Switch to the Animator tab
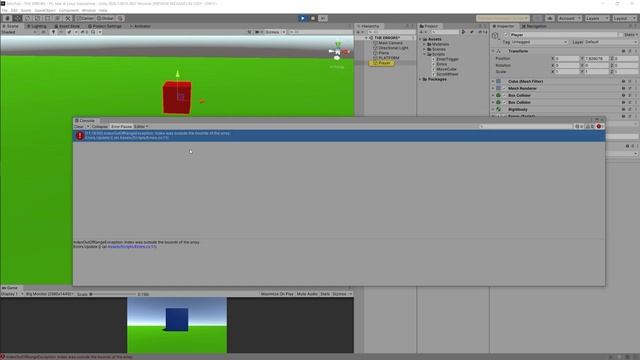 coord(140,26)
